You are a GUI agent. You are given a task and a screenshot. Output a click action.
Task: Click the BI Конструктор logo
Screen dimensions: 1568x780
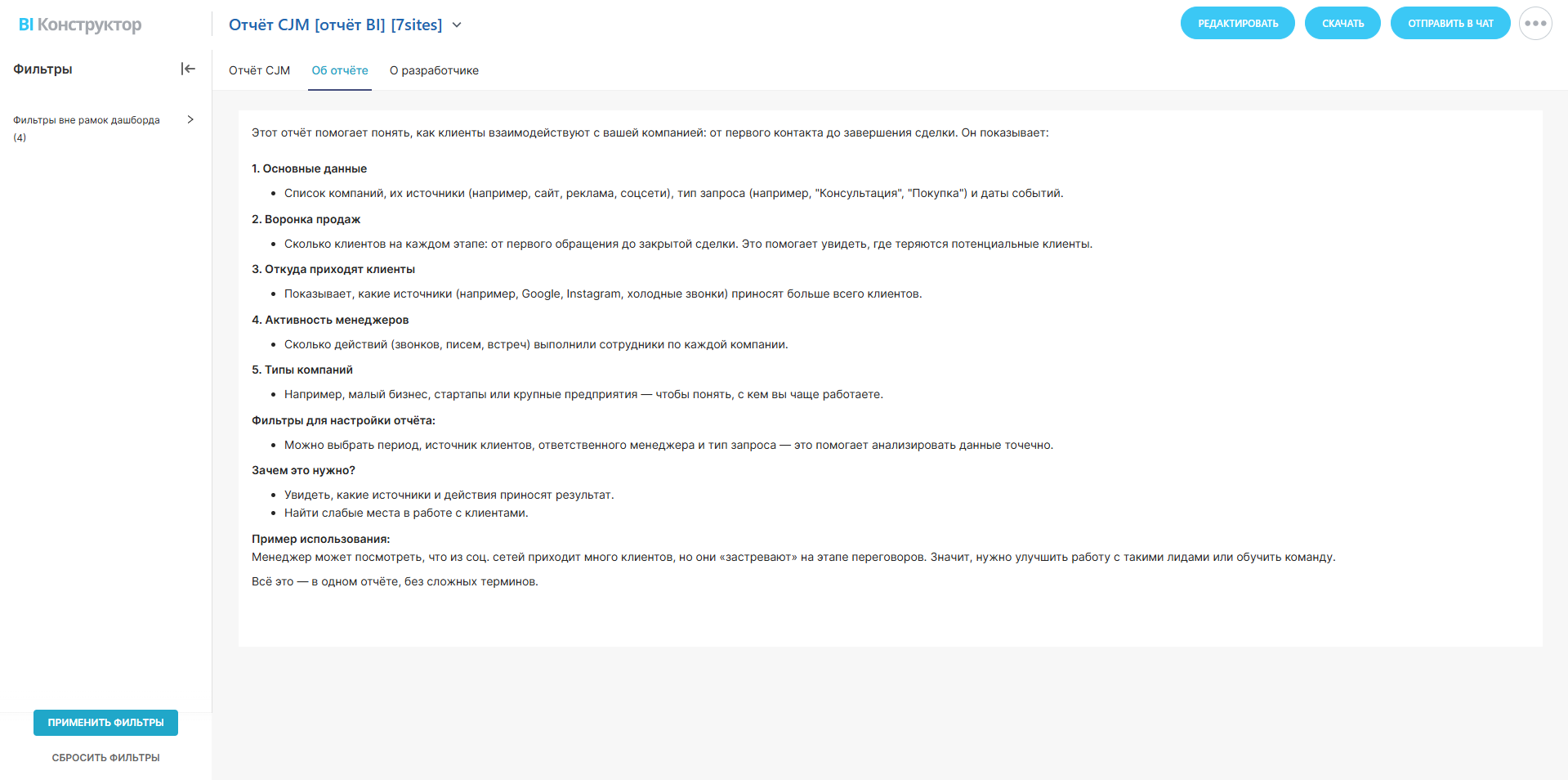[80, 25]
